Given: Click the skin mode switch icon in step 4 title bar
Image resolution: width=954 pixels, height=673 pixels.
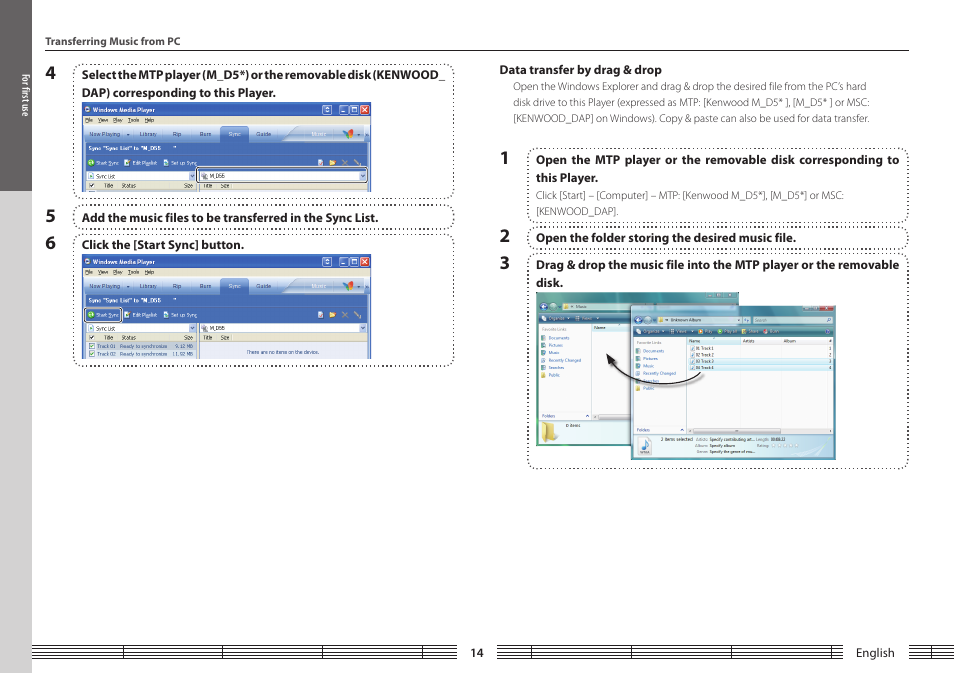Looking at the screenshot, I should tap(327, 110).
